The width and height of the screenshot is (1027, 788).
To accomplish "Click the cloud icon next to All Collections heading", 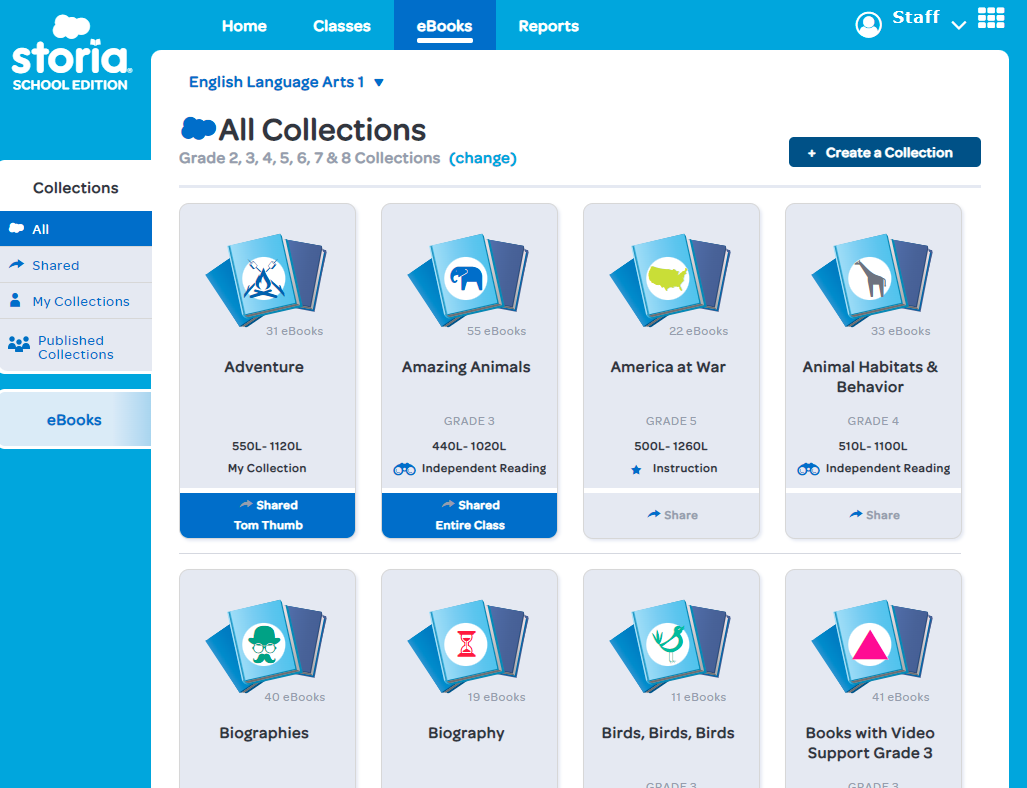I will (x=198, y=128).
